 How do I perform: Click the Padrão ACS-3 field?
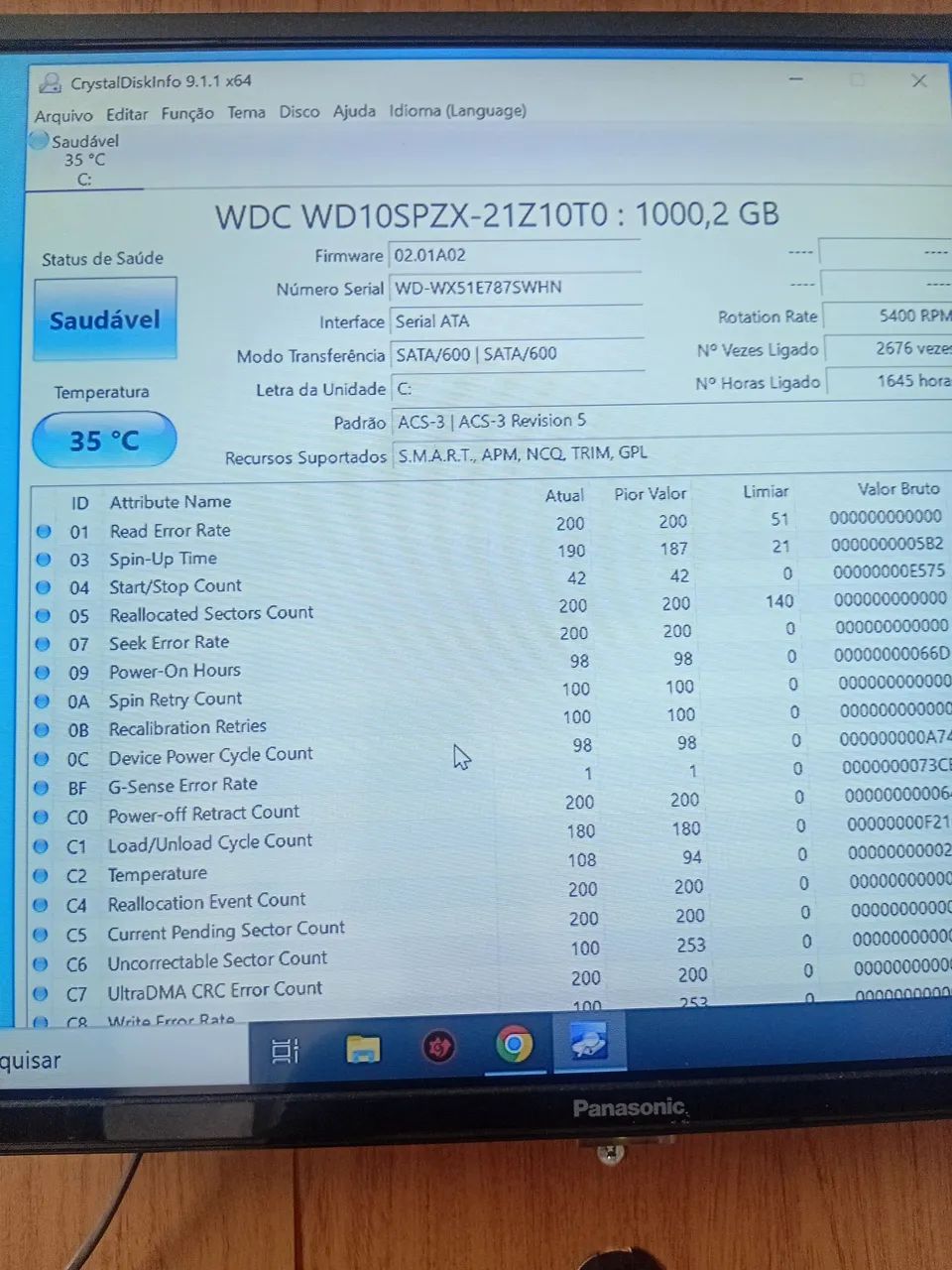click(x=671, y=421)
